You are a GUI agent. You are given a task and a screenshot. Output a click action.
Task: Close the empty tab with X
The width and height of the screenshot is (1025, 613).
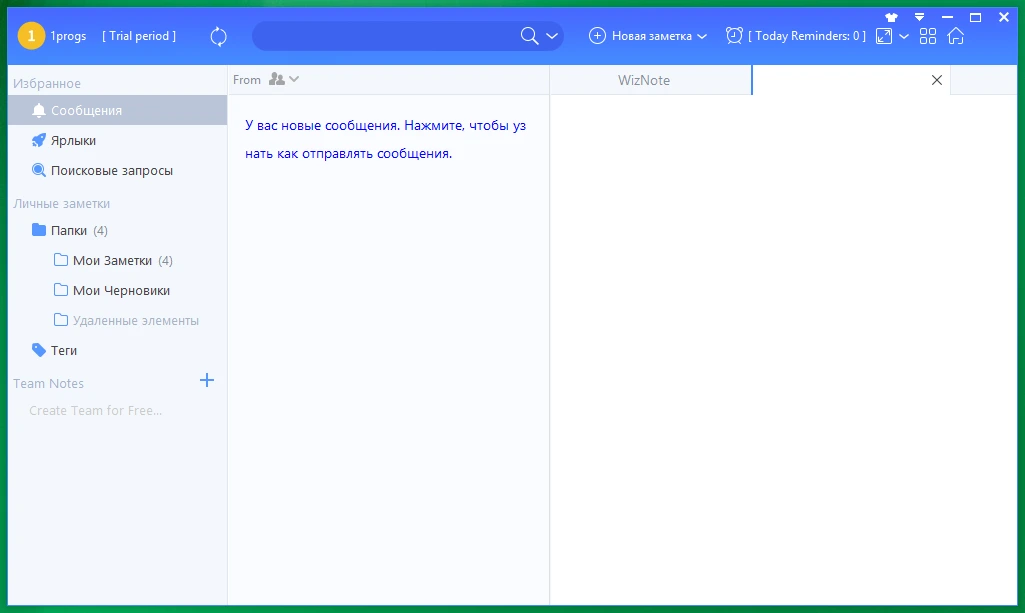pyautogui.click(x=937, y=80)
